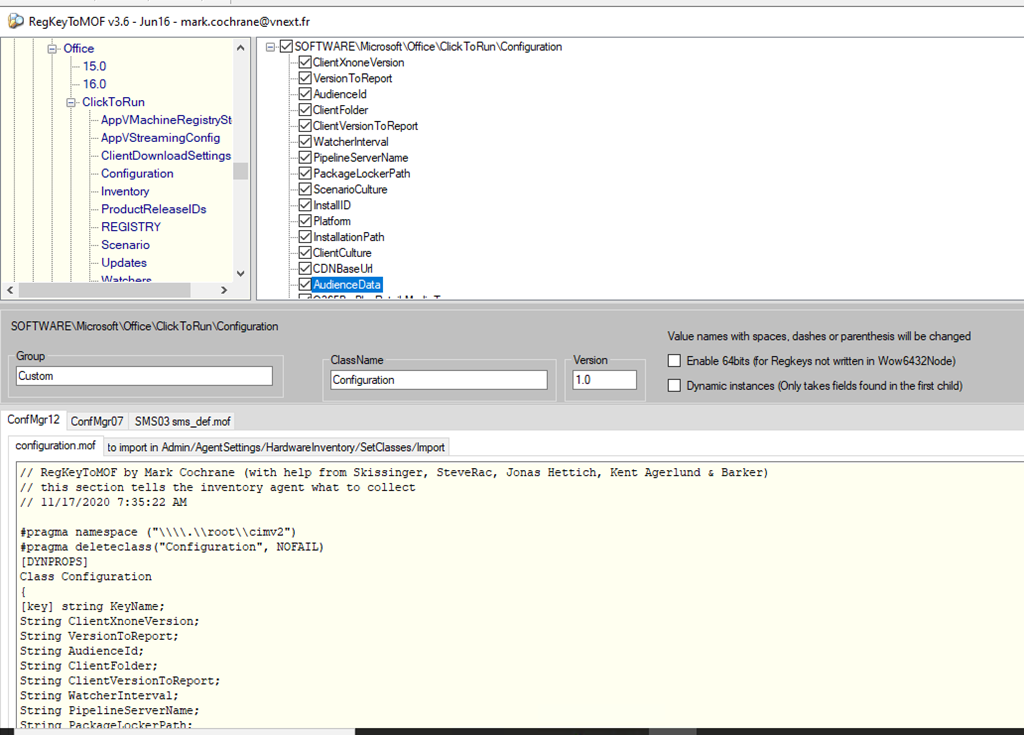Click the 'String WatcherInterval;' line

(x=99, y=695)
